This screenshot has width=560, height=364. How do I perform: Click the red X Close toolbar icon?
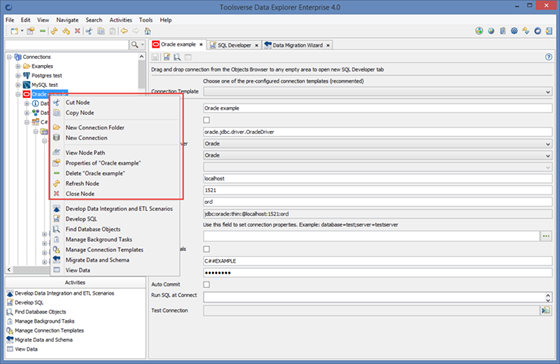coord(77,31)
